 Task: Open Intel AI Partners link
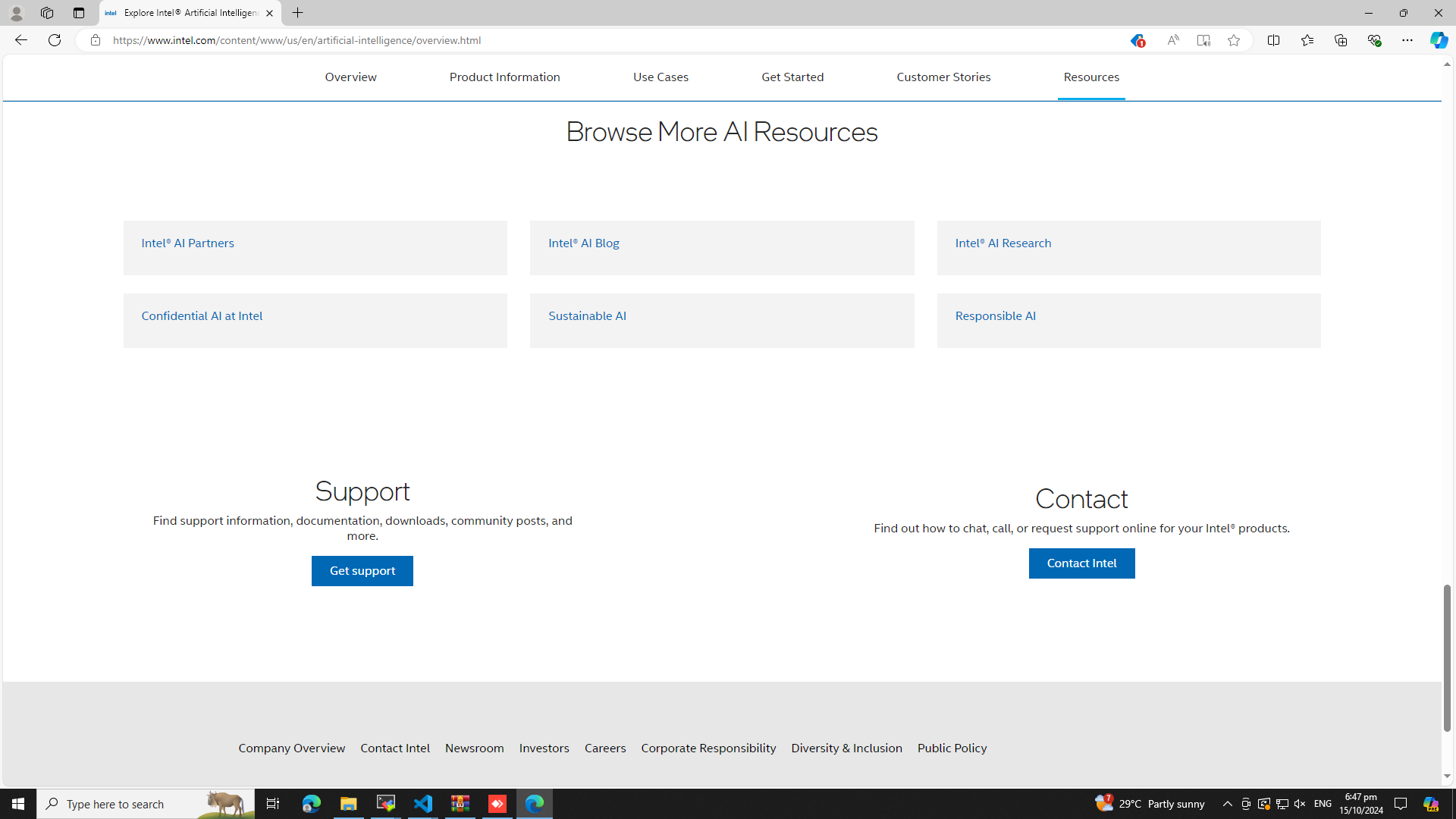coord(187,243)
